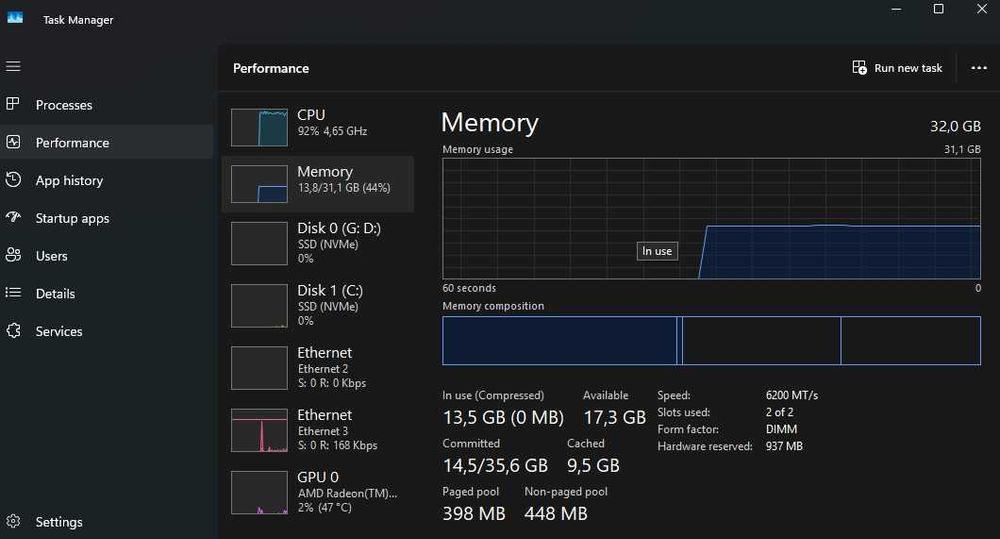Click the Run new task button
The image size is (1000, 539).
coord(897,68)
